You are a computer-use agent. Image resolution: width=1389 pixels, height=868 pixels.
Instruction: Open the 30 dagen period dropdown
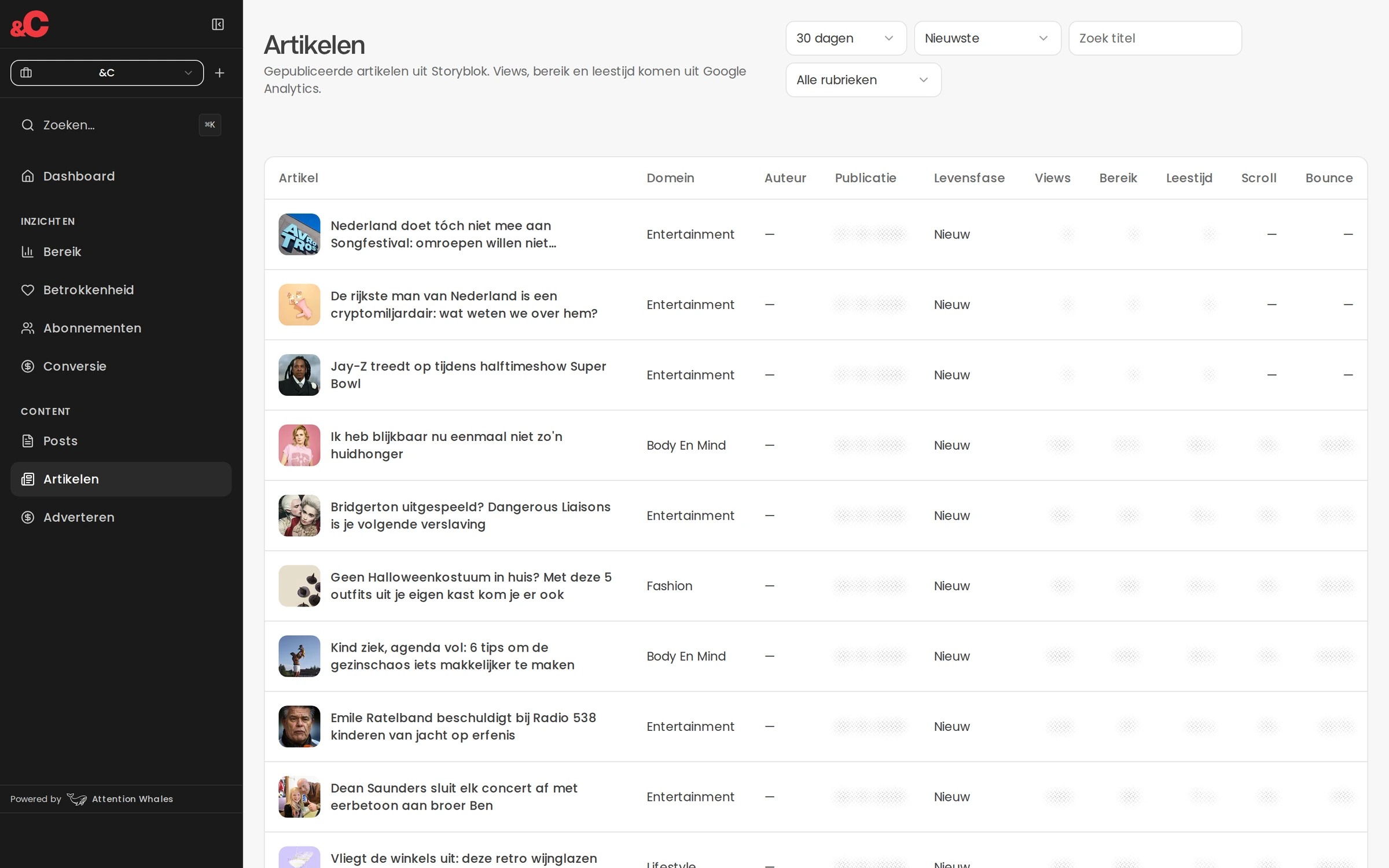click(846, 38)
